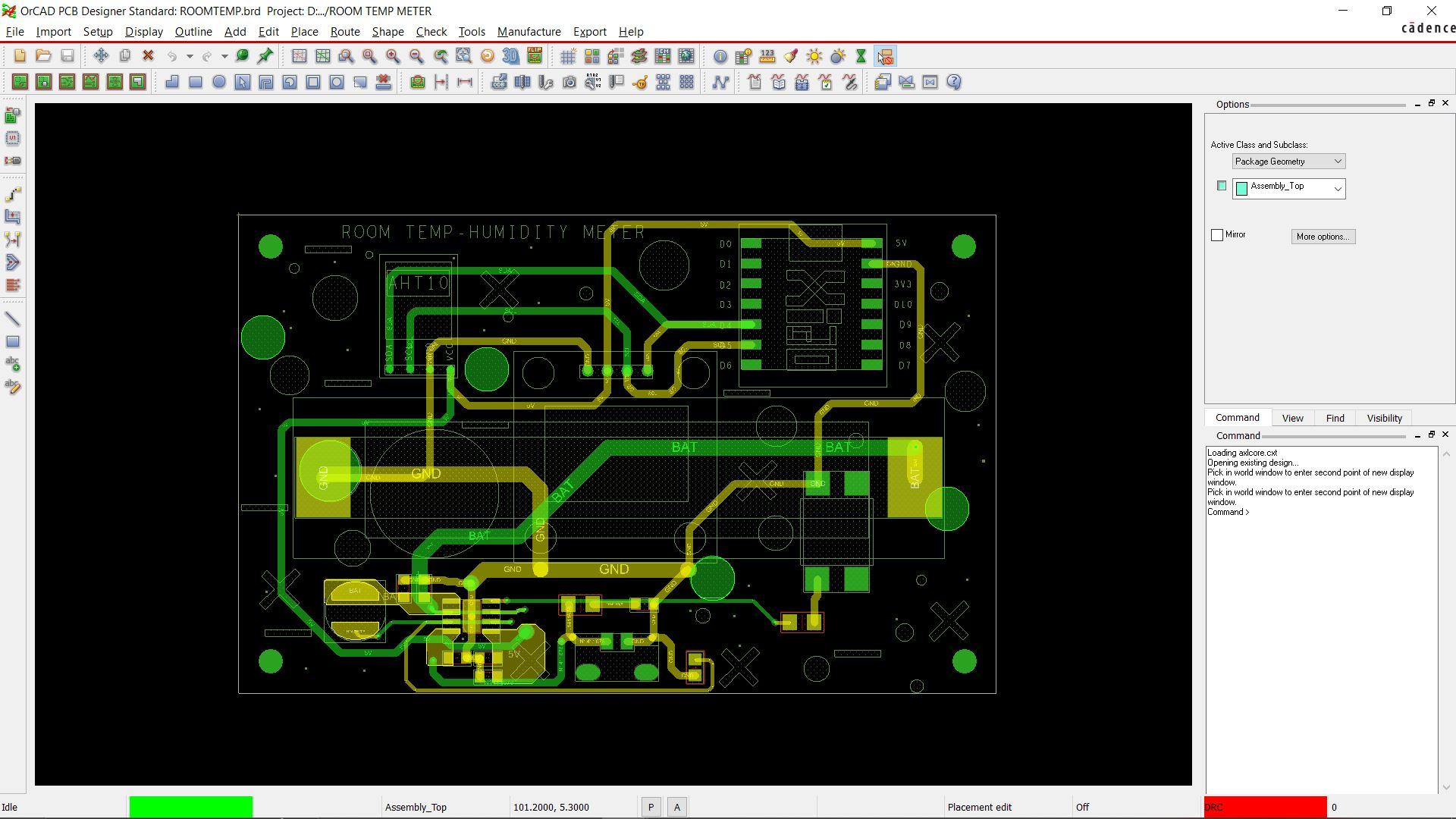Screen dimensions: 1456x819
Task: Click the 3D viewer toolbar icon
Action: point(511,57)
